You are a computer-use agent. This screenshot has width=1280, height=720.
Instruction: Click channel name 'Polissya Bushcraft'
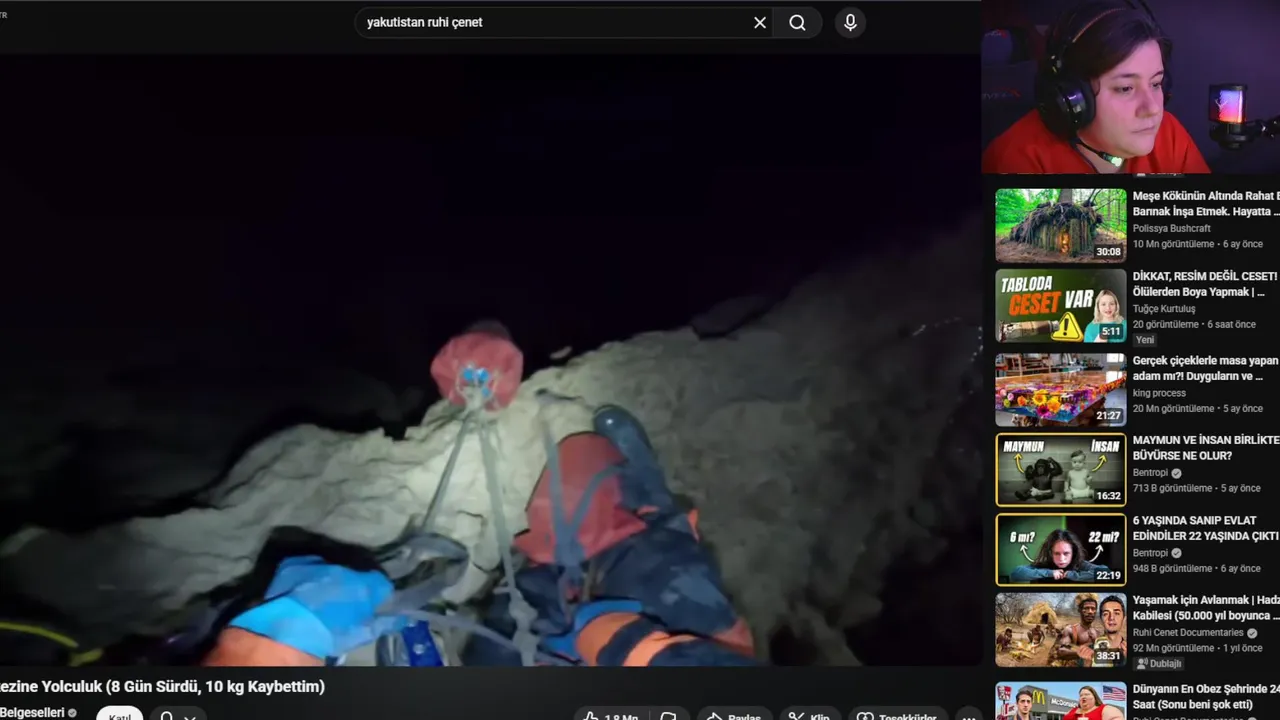[1171, 228]
